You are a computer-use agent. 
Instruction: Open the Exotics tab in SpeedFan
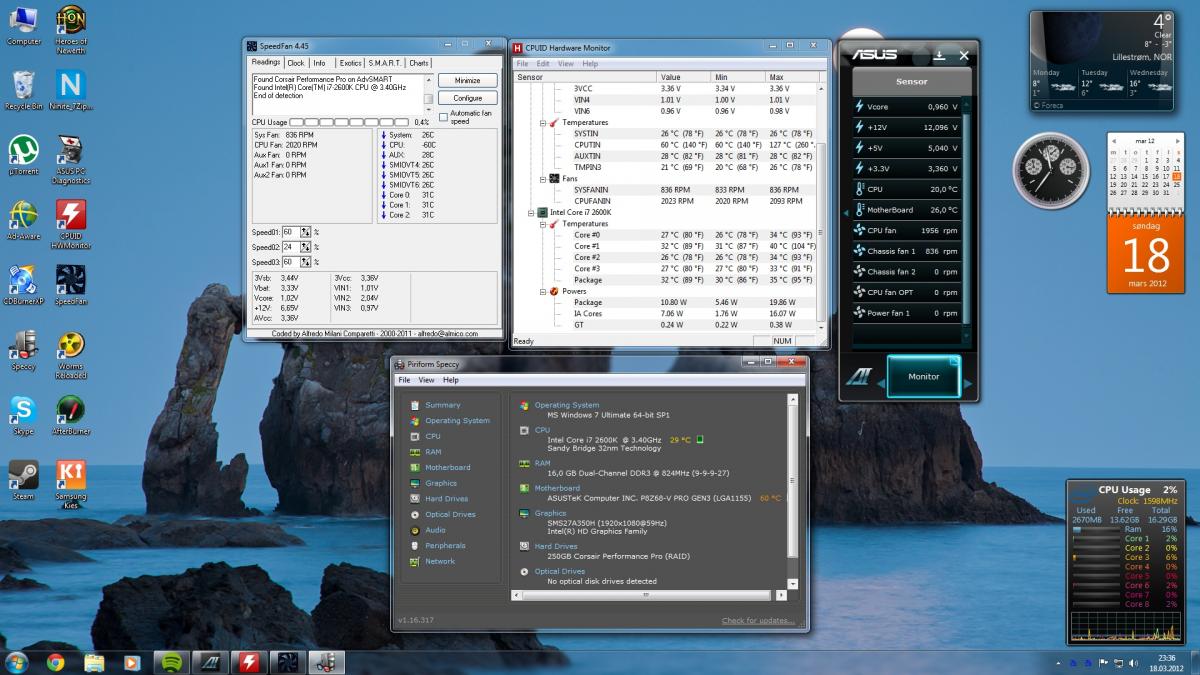(350, 63)
